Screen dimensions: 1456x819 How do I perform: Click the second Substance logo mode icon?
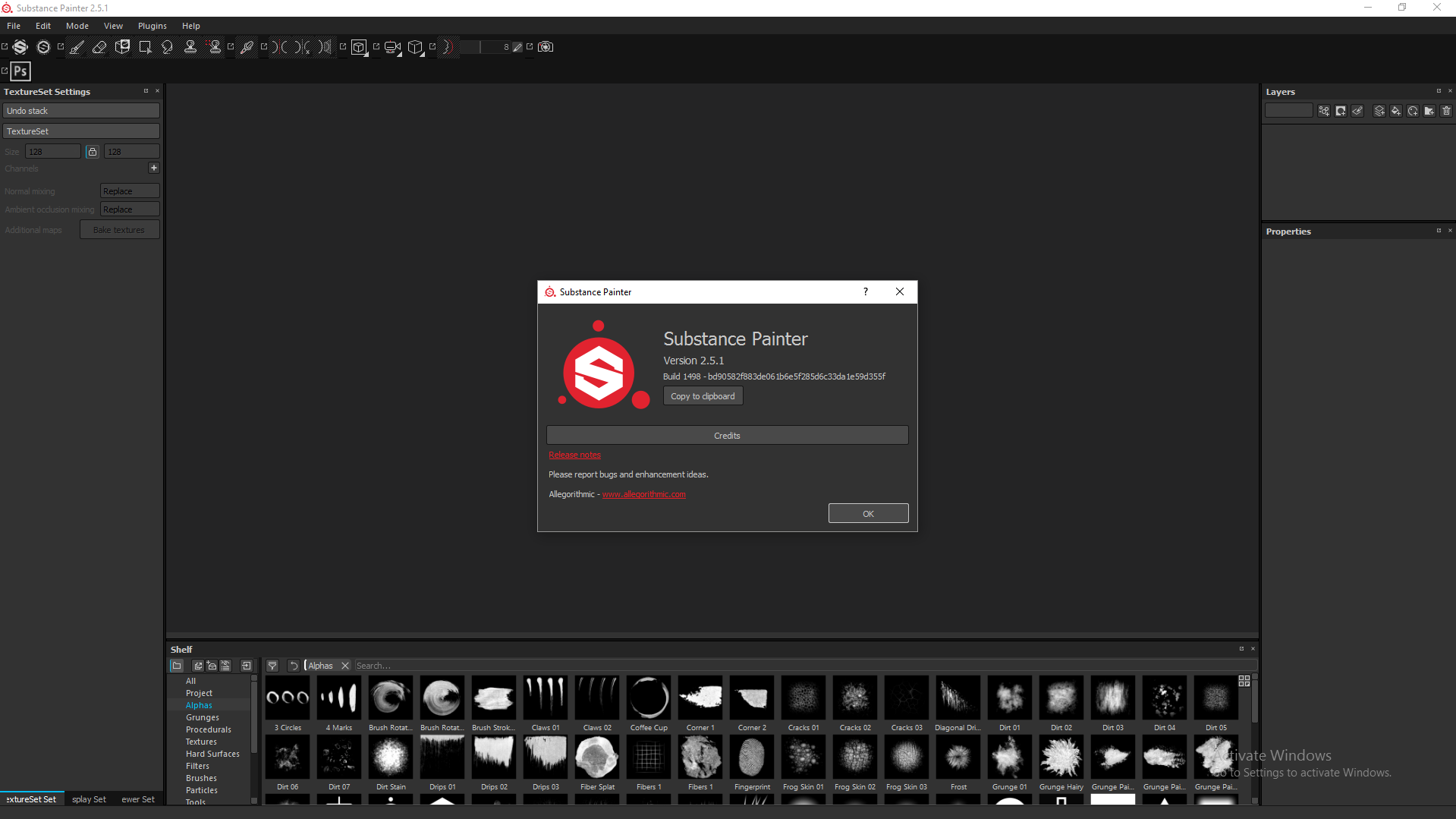(x=43, y=47)
